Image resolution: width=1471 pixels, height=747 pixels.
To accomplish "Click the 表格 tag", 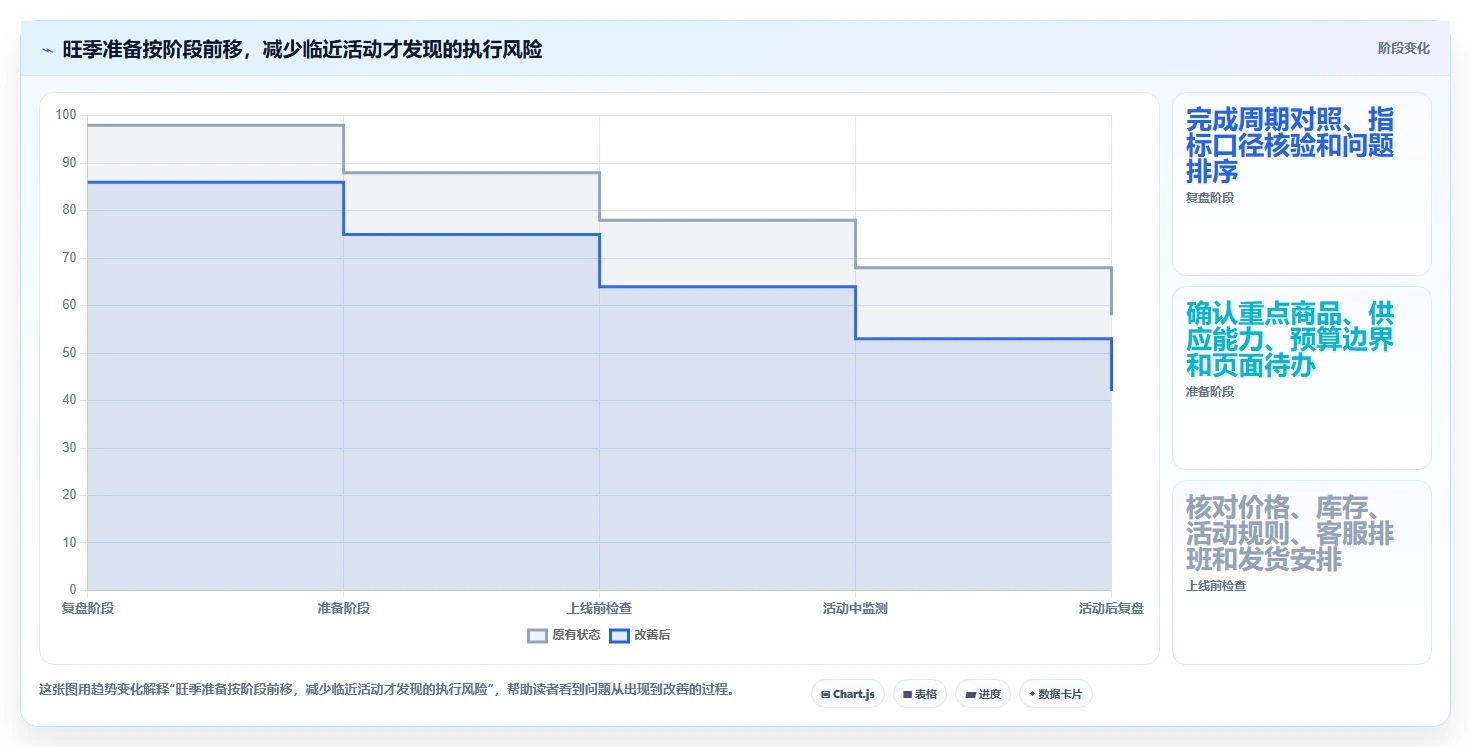I will pyautogui.click(x=920, y=693).
